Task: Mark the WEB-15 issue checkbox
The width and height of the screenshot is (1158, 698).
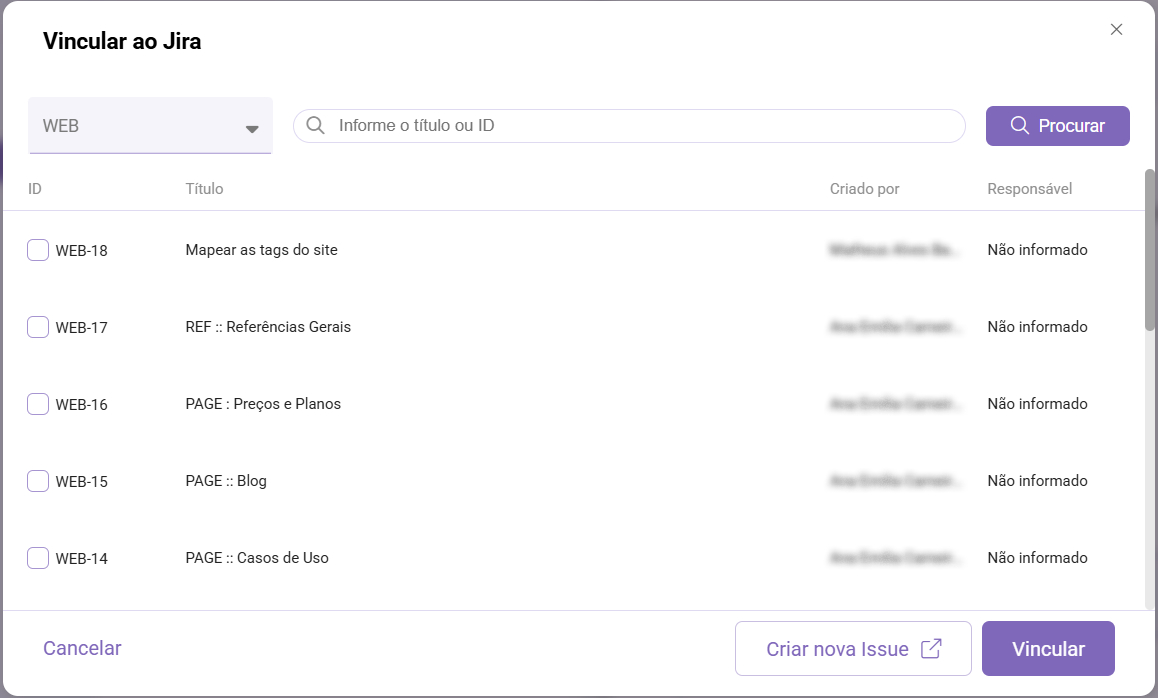Action: 38,481
